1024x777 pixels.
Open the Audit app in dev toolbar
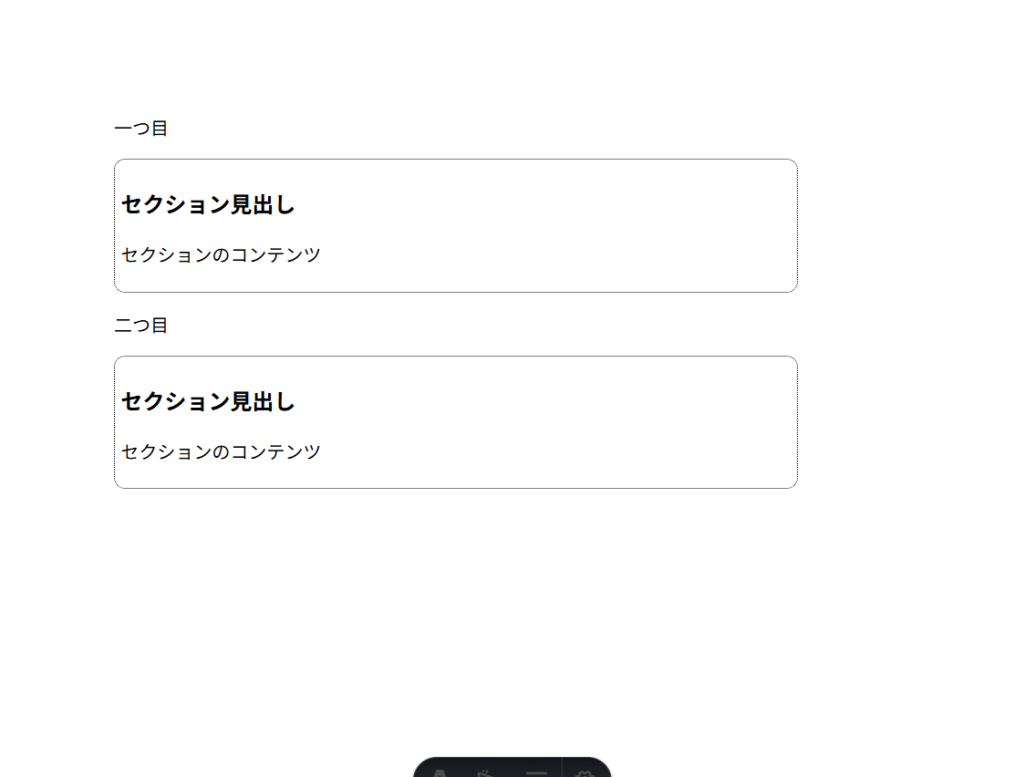pos(536,772)
